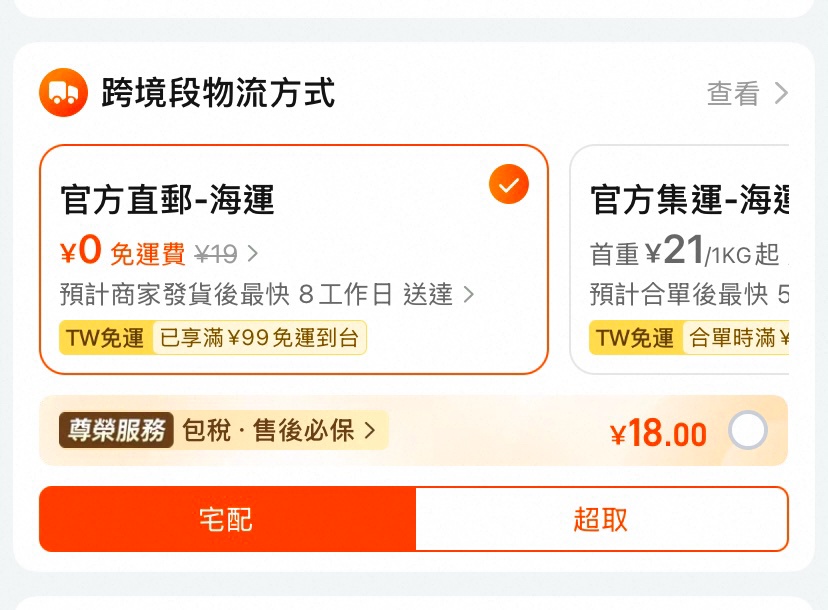This screenshot has width=828, height=610.
Task: Tap the 首重 ¥21/1KG起 price text
Action: coord(684,253)
